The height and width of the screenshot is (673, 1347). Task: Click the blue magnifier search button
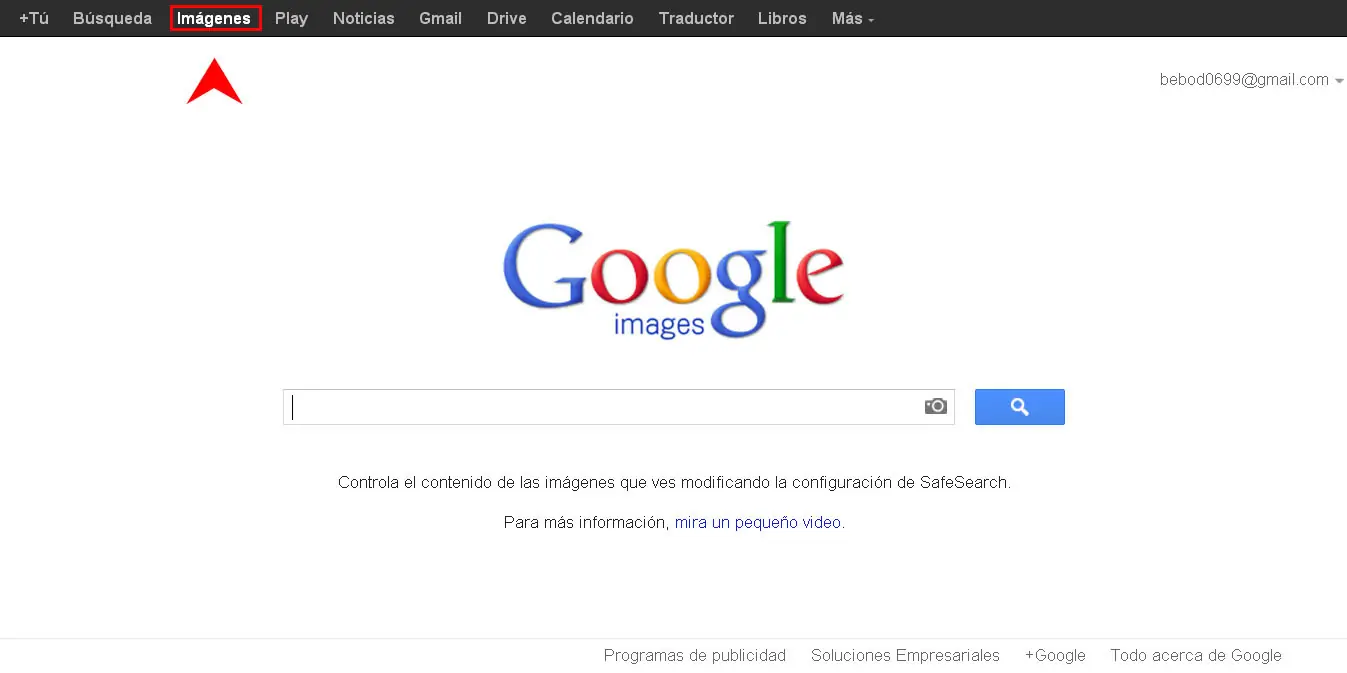click(x=1019, y=407)
